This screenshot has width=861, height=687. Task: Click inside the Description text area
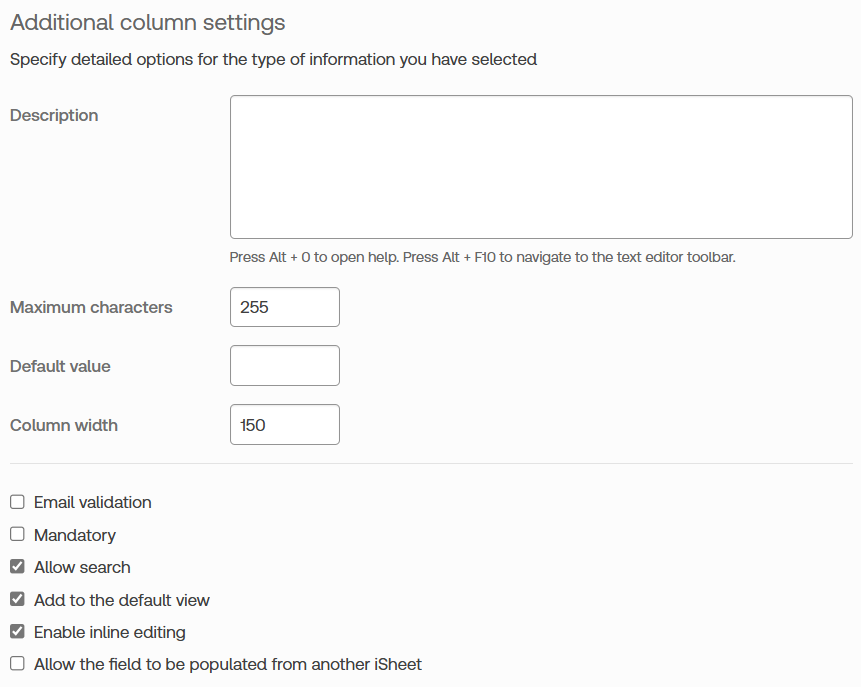[x=540, y=167]
